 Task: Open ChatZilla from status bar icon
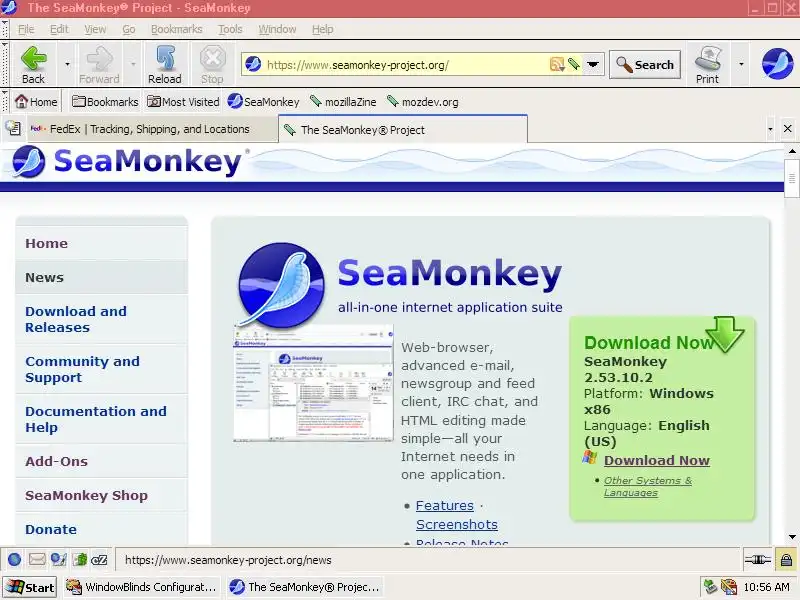click(99, 560)
